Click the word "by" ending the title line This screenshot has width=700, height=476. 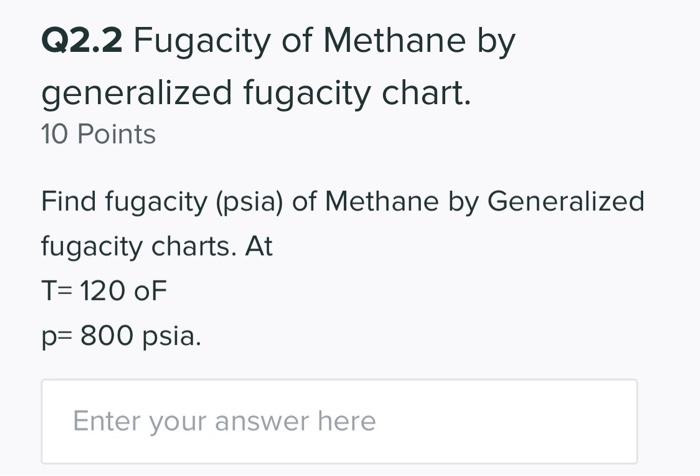496,41
